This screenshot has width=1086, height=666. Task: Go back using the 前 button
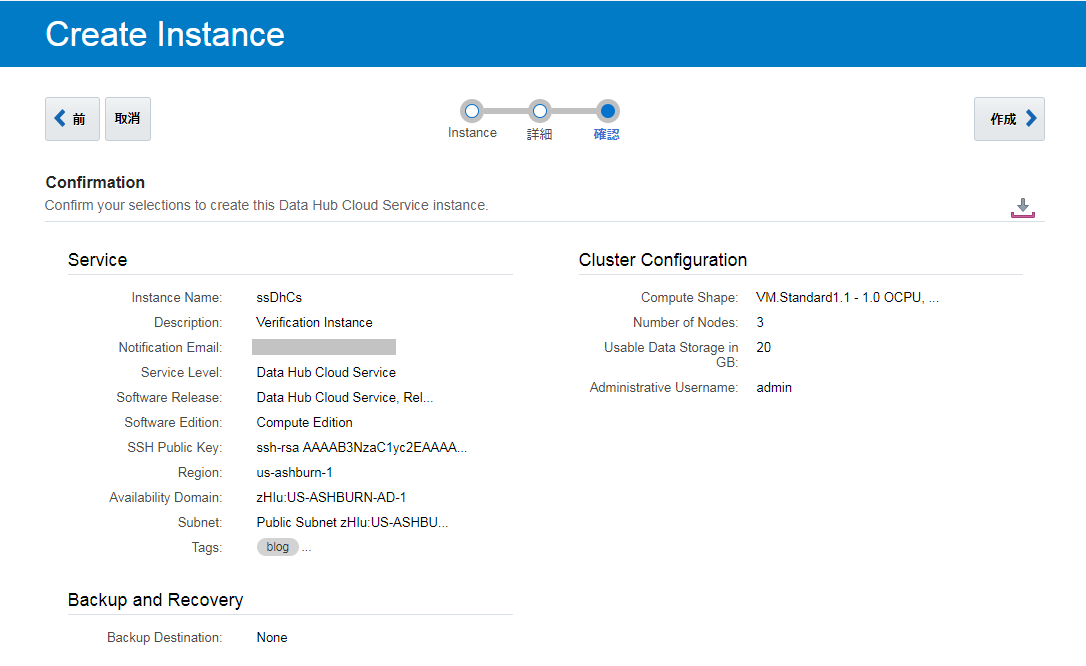pos(73,119)
